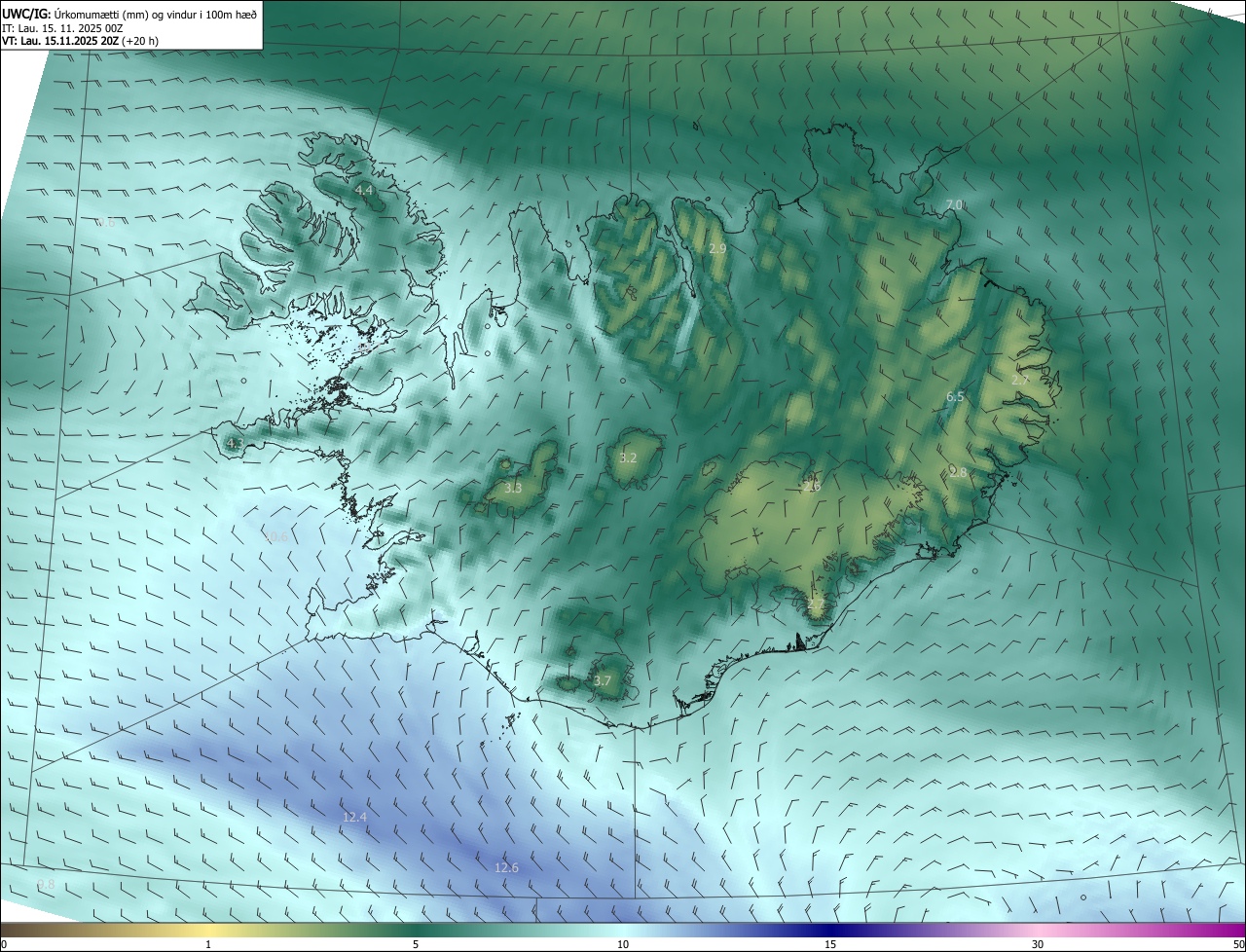Click the 2.7 label on the eastern fjords coast
The height and width of the screenshot is (952, 1246).
tap(1020, 380)
